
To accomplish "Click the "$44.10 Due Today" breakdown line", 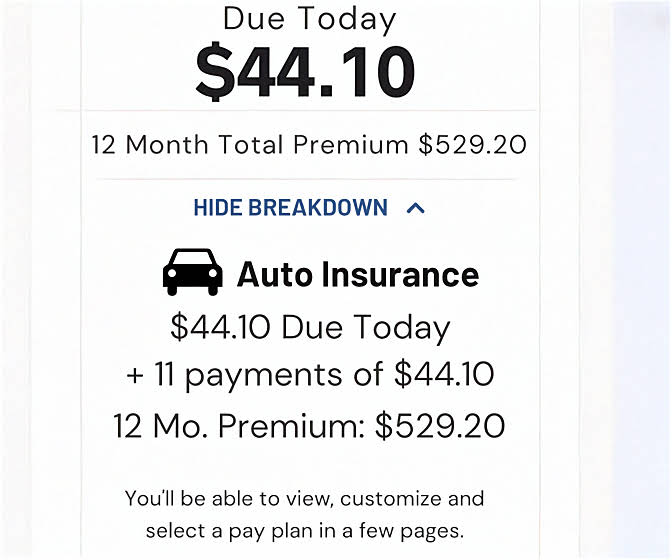I will [x=310, y=327].
